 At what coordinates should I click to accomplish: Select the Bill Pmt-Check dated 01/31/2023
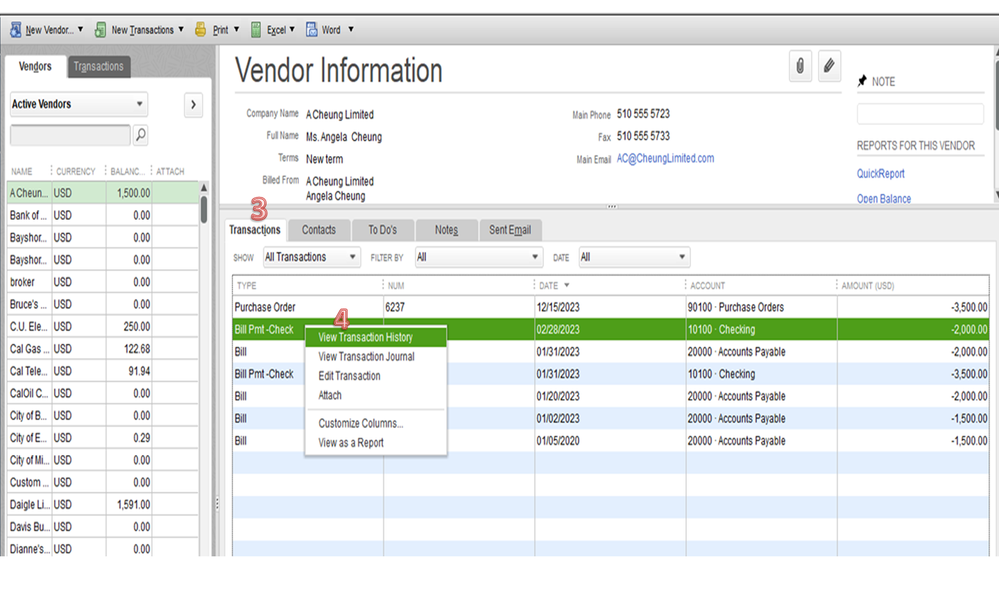pyautogui.click(x=611, y=374)
